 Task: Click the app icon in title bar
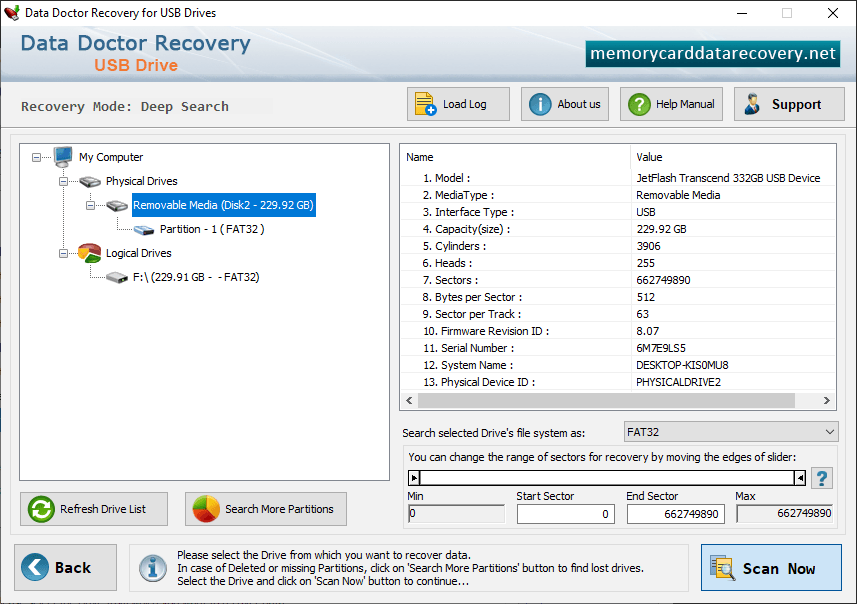[x=11, y=13]
